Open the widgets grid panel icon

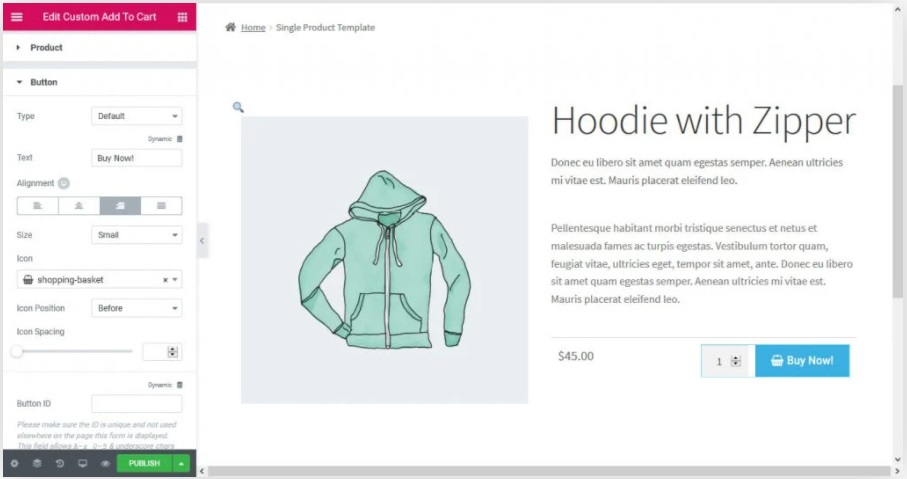click(x=182, y=17)
